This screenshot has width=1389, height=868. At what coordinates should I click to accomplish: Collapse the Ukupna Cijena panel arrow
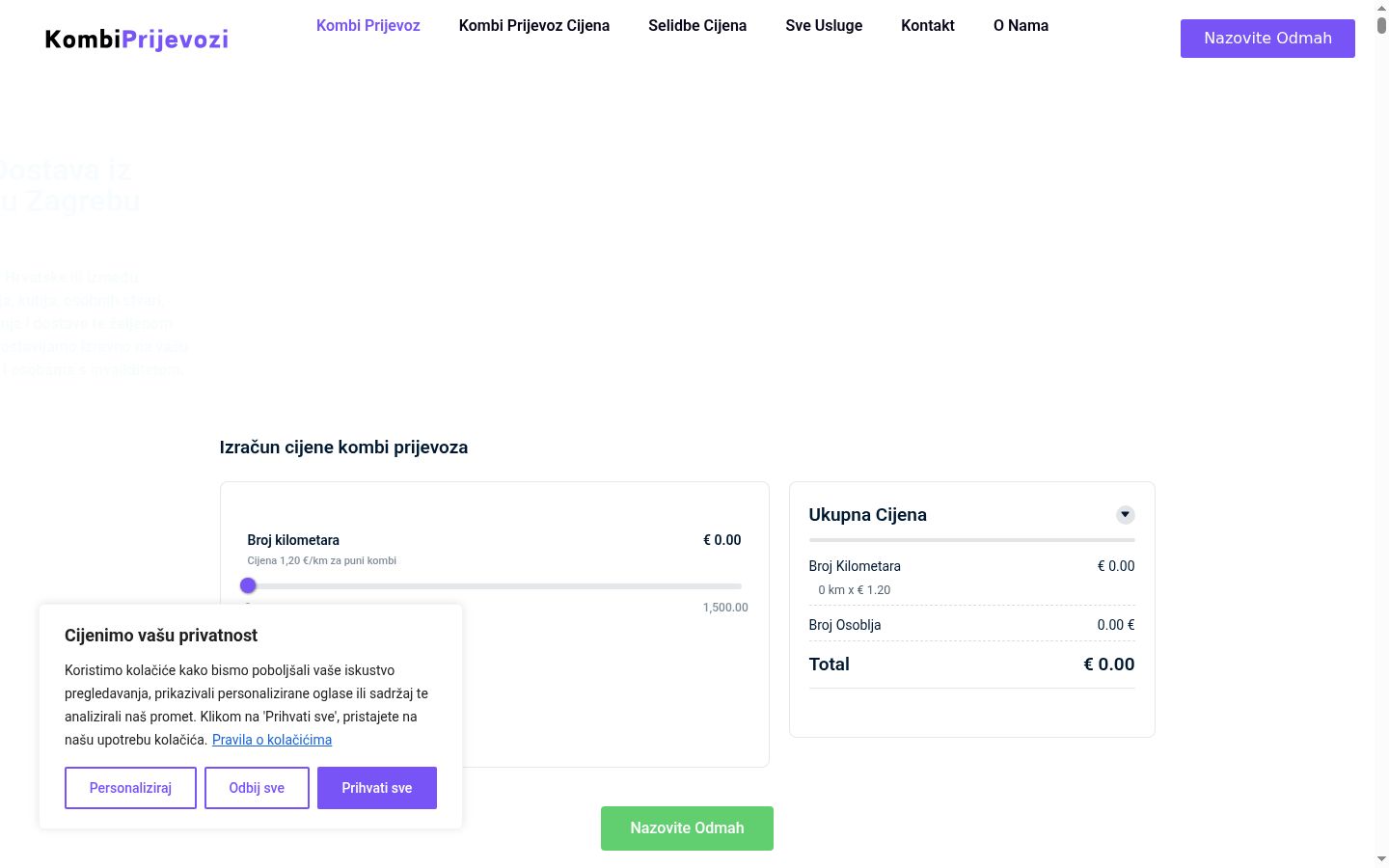(x=1125, y=515)
